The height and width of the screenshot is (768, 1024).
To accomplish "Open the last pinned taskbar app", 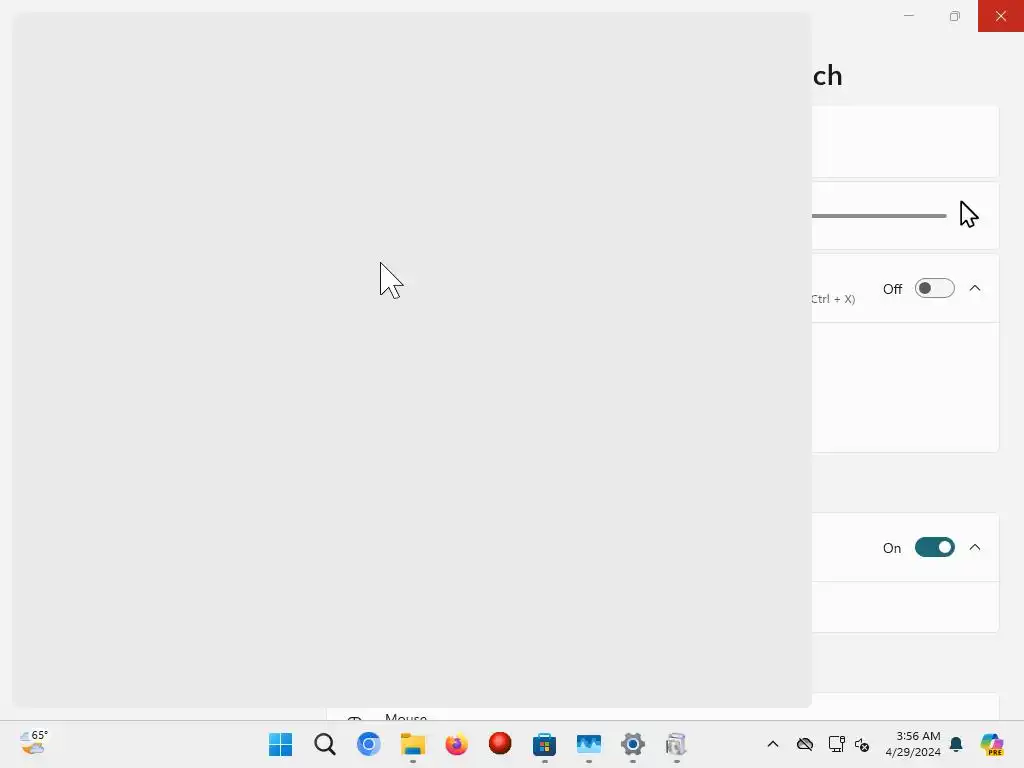I will point(676,744).
